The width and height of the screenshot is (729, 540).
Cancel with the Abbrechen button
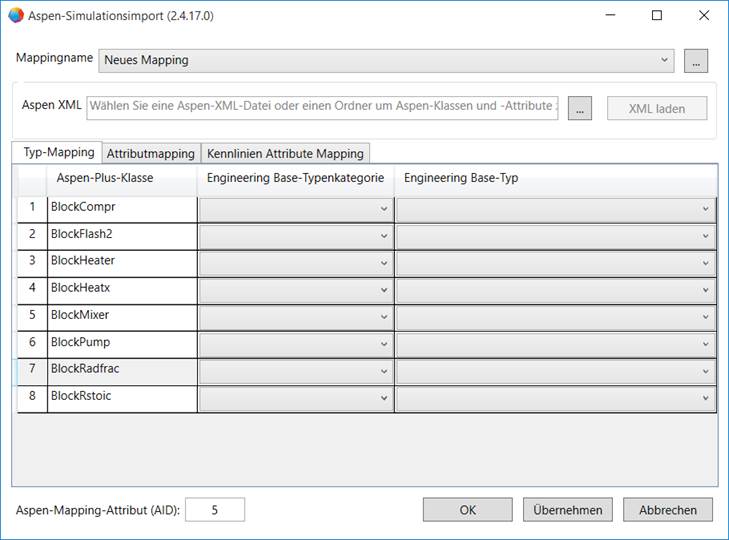668,510
